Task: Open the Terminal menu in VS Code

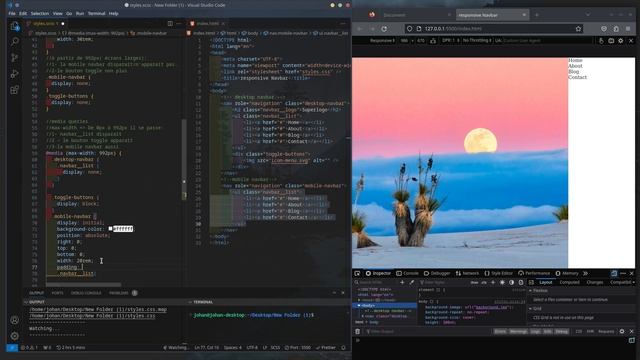Action: tap(96, 13)
